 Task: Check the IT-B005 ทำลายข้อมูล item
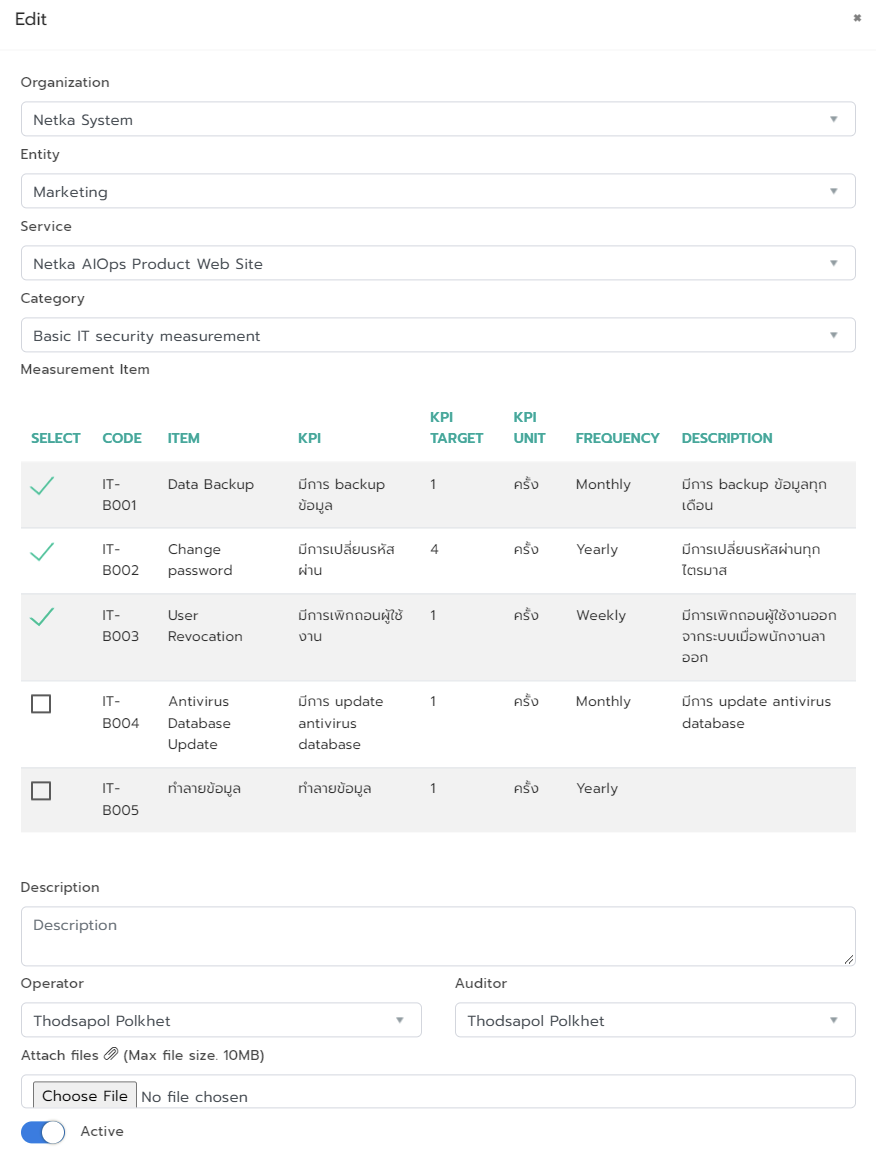tap(40, 790)
